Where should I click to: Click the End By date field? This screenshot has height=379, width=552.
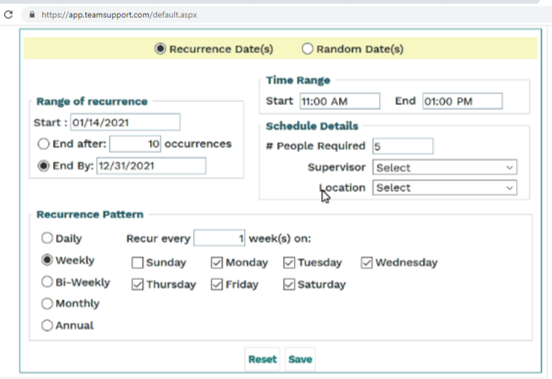(x=151, y=166)
